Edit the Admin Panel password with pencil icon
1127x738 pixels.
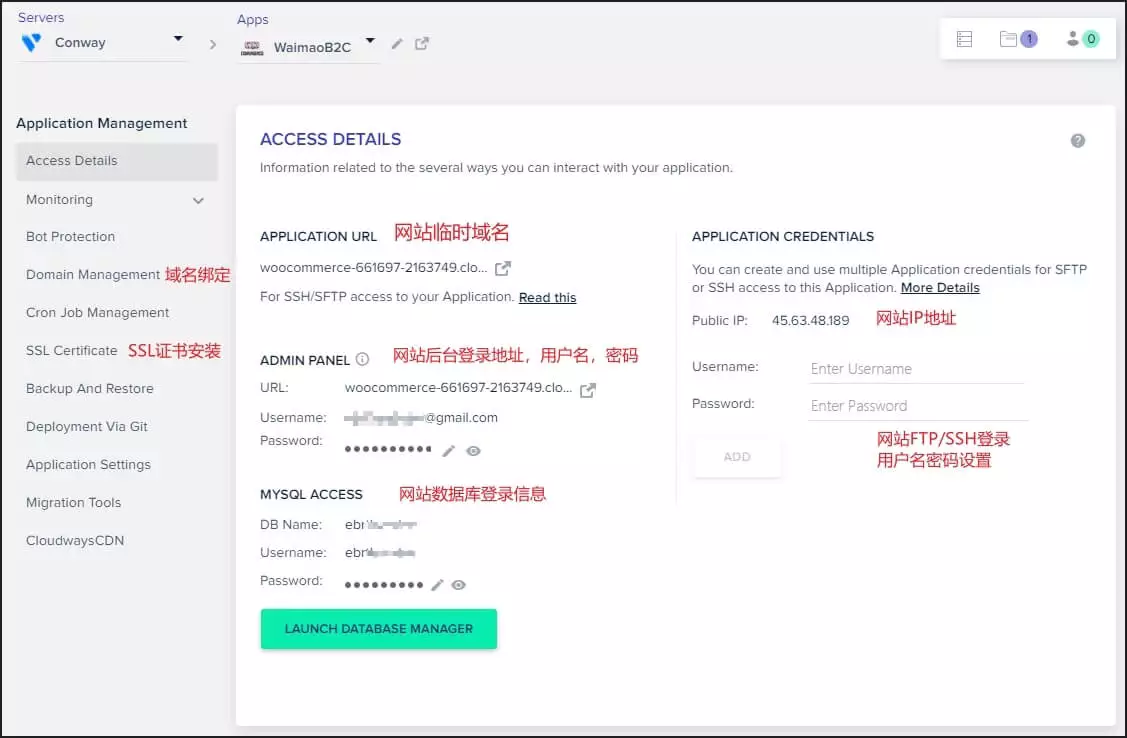point(449,451)
